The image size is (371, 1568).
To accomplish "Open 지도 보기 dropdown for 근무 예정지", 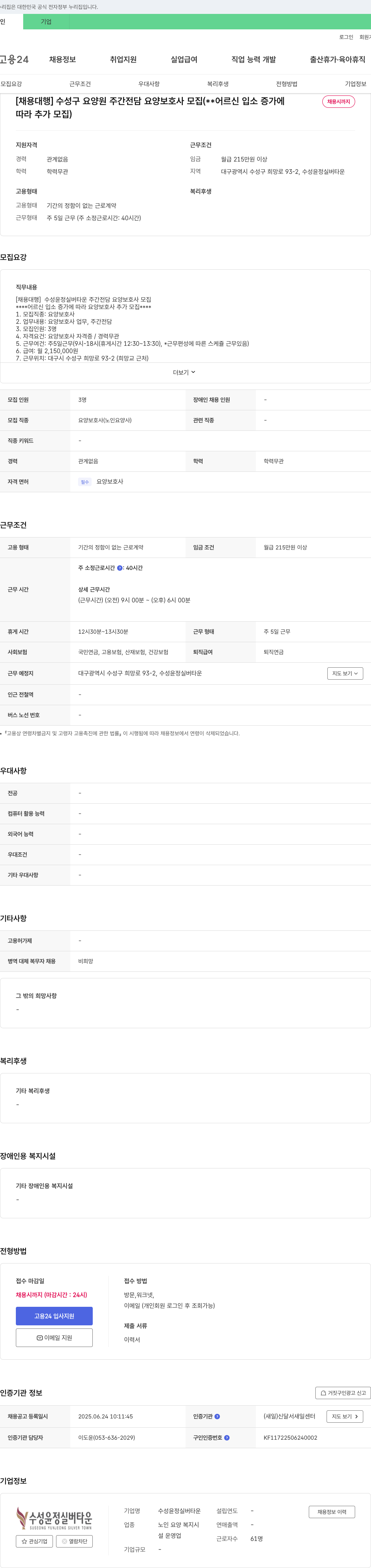I will 345,673.
